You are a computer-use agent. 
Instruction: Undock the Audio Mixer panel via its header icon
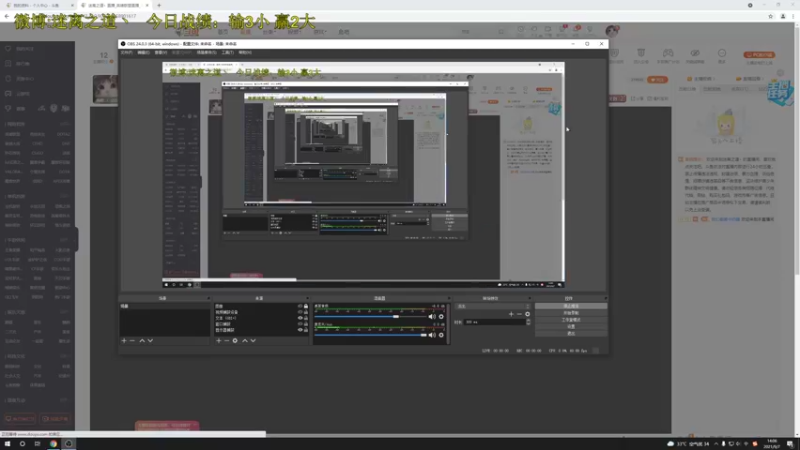[449, 298]
